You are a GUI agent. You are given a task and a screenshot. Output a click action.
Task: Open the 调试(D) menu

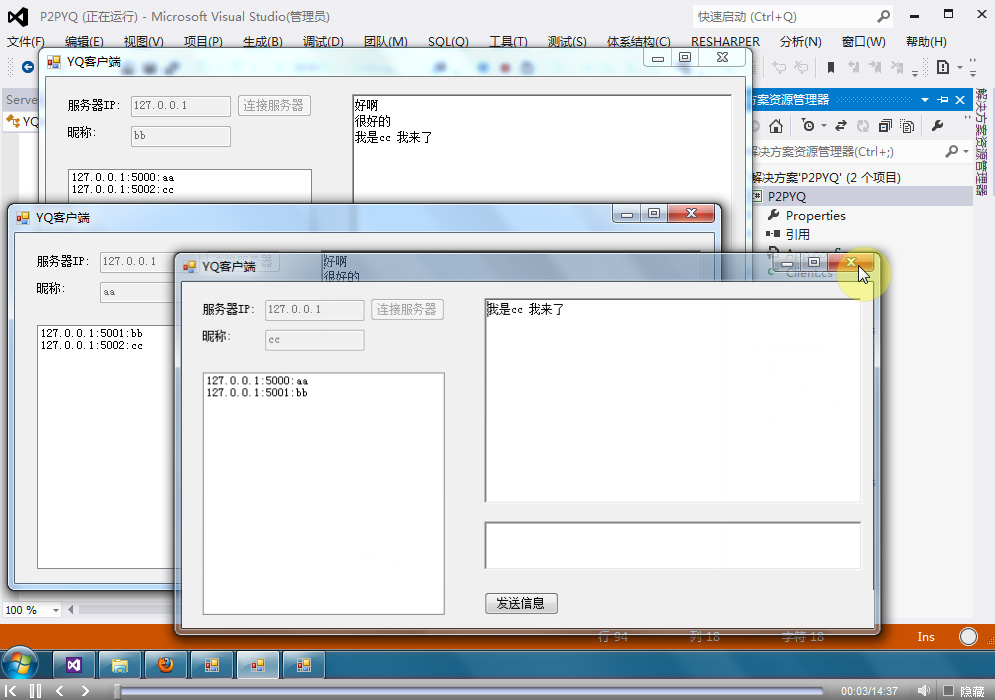tap(323, 42)
